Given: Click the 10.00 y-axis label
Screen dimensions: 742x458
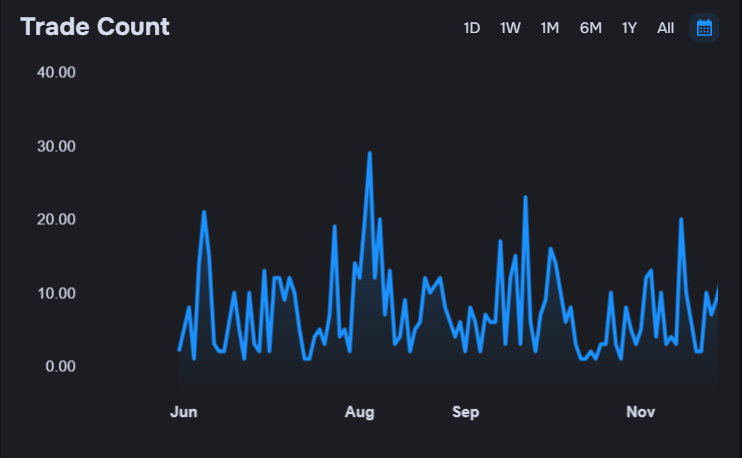Looking at the screenshot, I should pos(56,293).
